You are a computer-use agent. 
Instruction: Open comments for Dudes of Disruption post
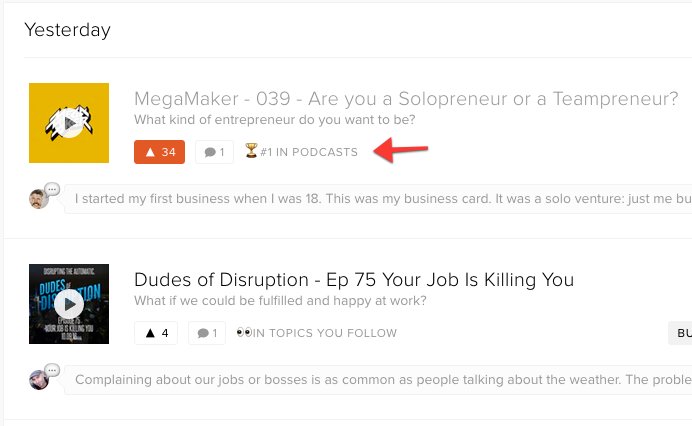click(207, 333)
